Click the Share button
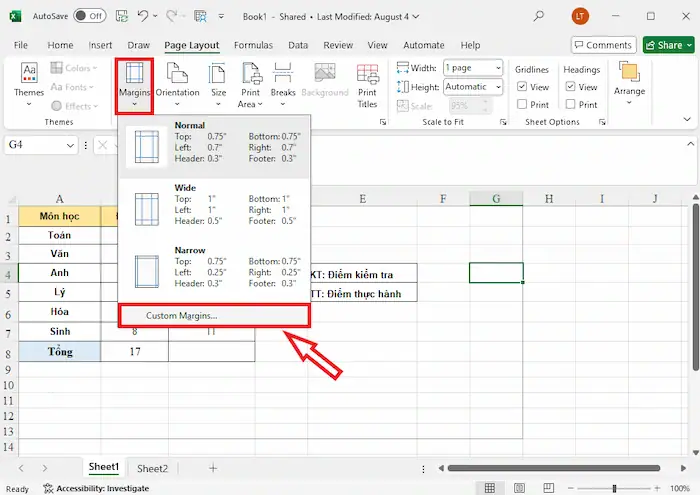Screen dimensions: 700x495 coord(669,45)
